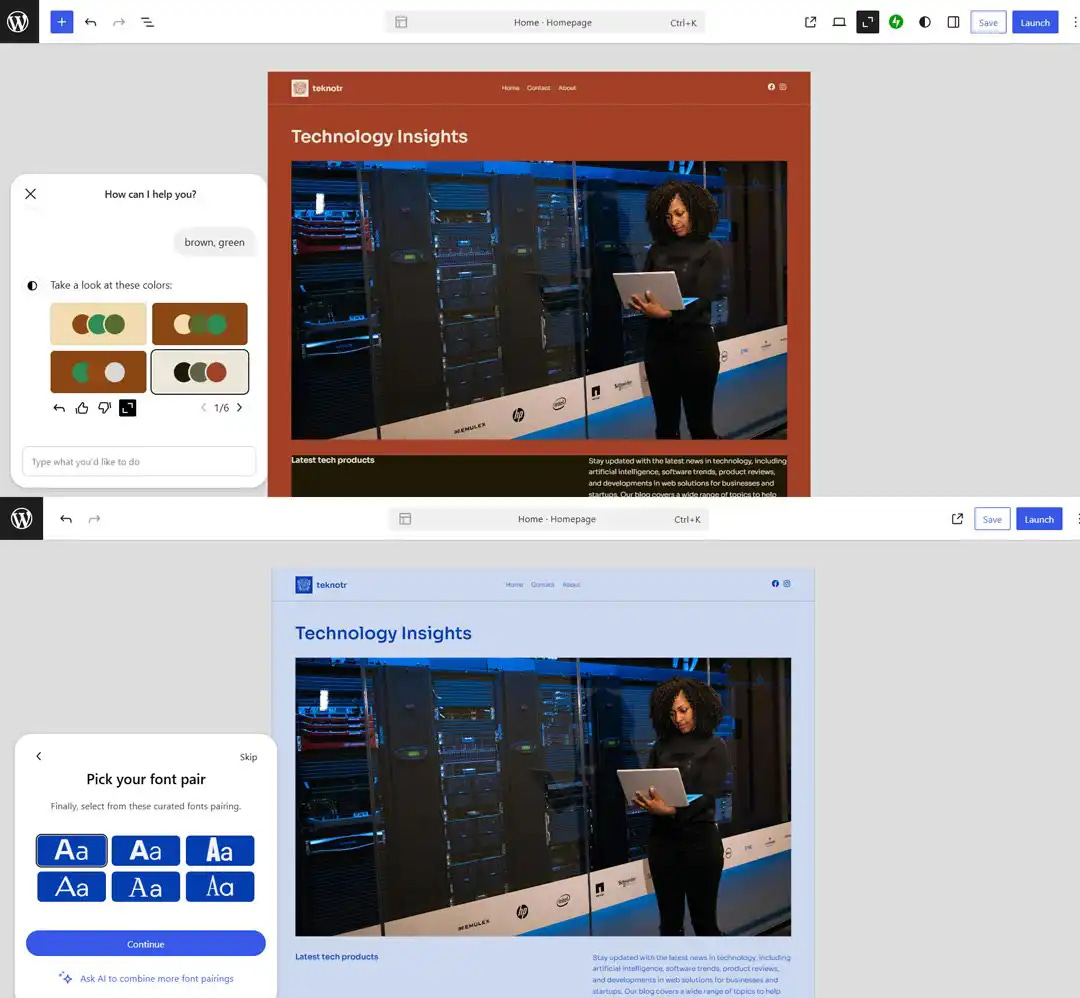Open the About menu item in the blue preview
The image size is (1080, 998).
(x=571, y=584)
